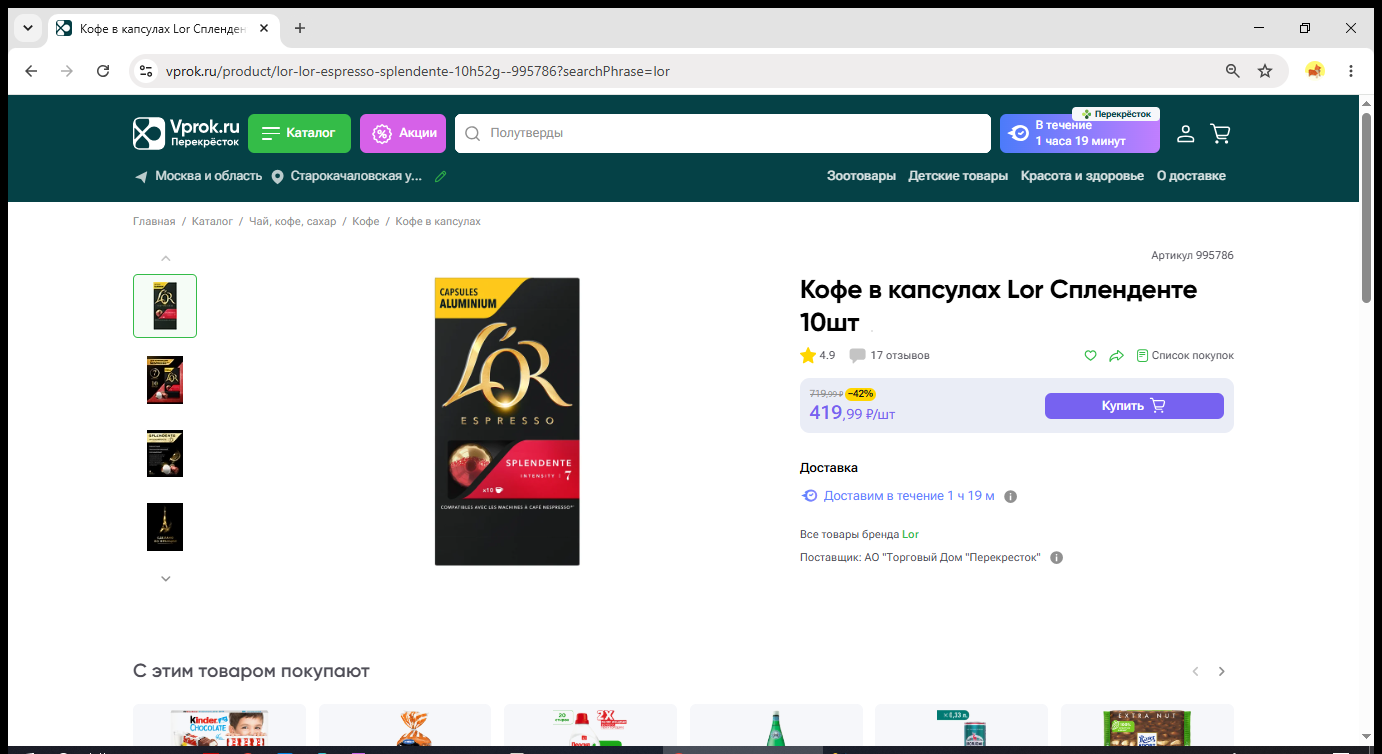Select the third Splendente thumbnail
This screenshot has width=1382, height=754.
click(165, 453)
